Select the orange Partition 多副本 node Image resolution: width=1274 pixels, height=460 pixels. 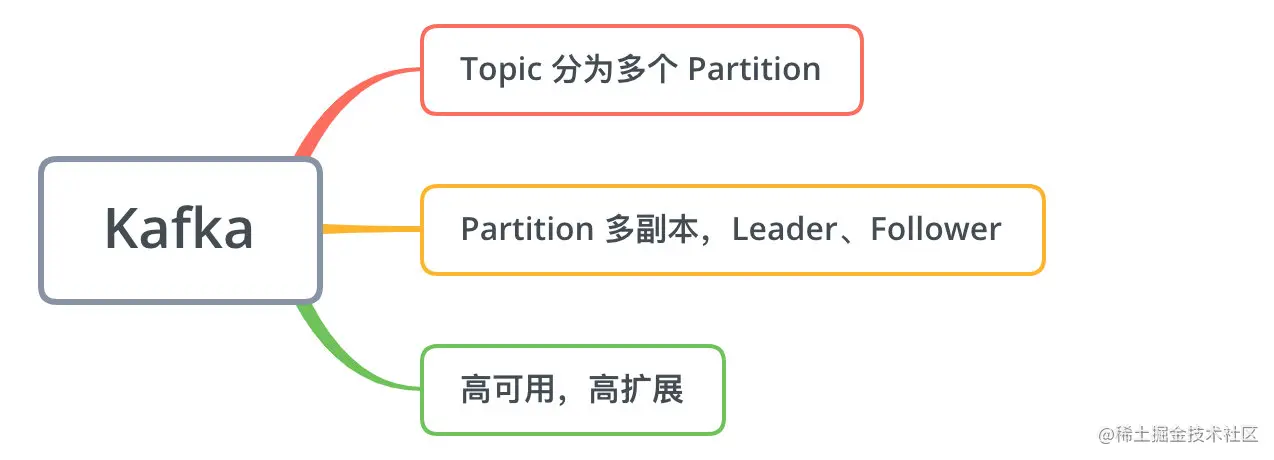pos(732,230)
